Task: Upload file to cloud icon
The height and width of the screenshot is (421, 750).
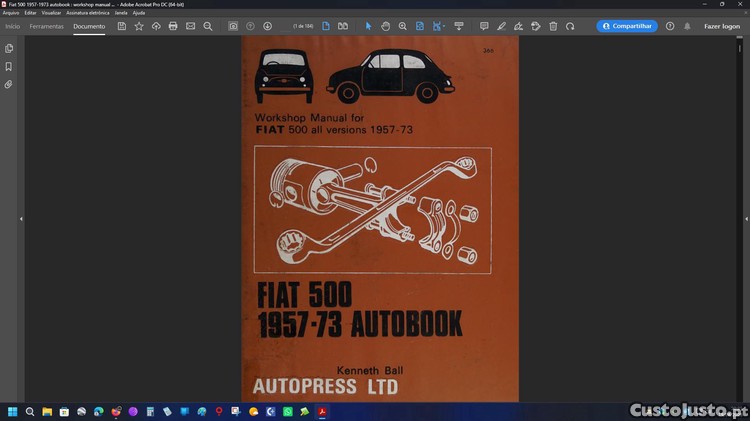Action: point(156,26)
